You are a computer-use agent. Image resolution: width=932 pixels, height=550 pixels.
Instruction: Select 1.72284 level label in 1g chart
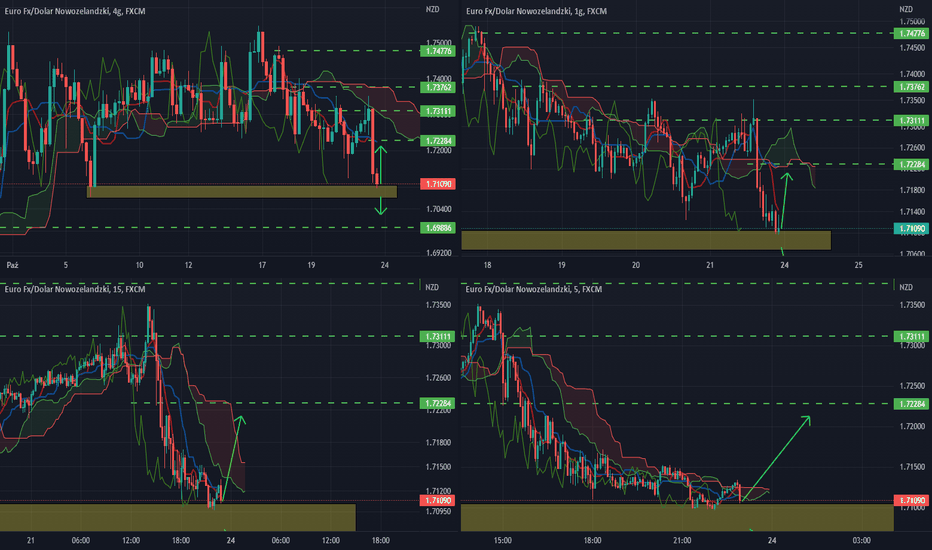[911, 164]
